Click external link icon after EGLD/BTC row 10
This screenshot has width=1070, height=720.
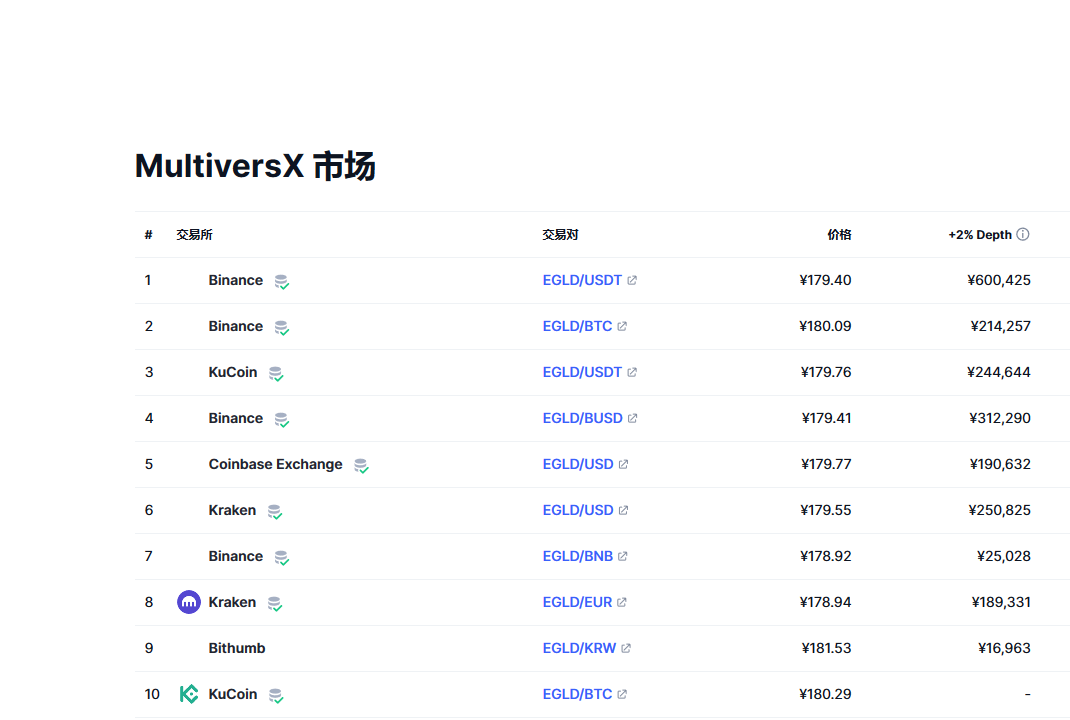(622, 694)
